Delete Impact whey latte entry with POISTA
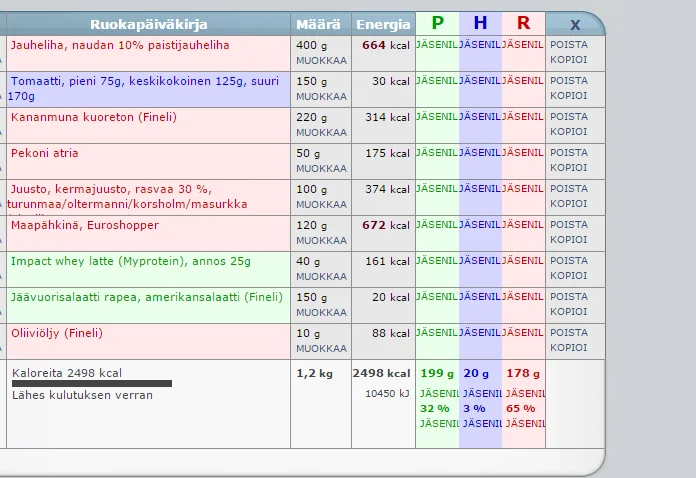This screenshot has height=478, width=696. [x=569, y=260]
